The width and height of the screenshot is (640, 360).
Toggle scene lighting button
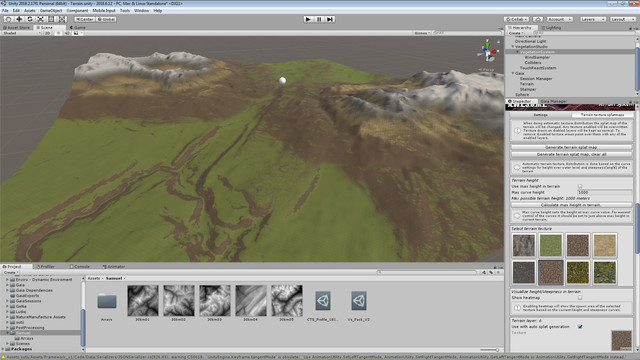[58, 33]
